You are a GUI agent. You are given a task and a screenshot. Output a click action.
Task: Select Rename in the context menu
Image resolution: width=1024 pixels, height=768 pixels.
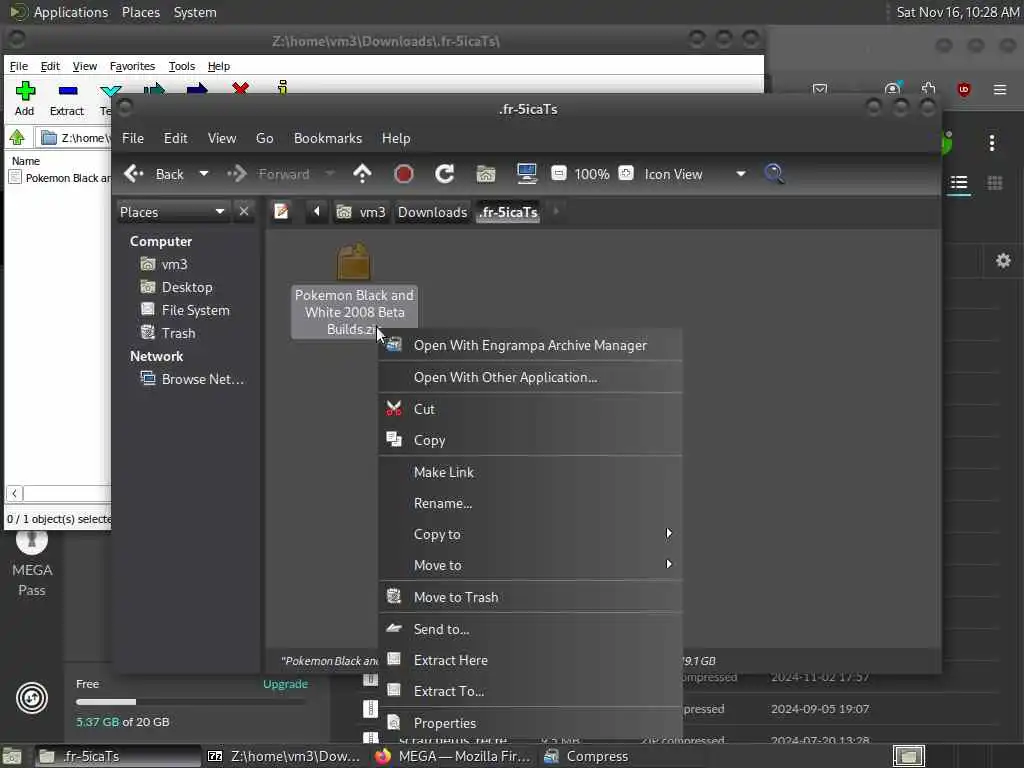(530, 504)
